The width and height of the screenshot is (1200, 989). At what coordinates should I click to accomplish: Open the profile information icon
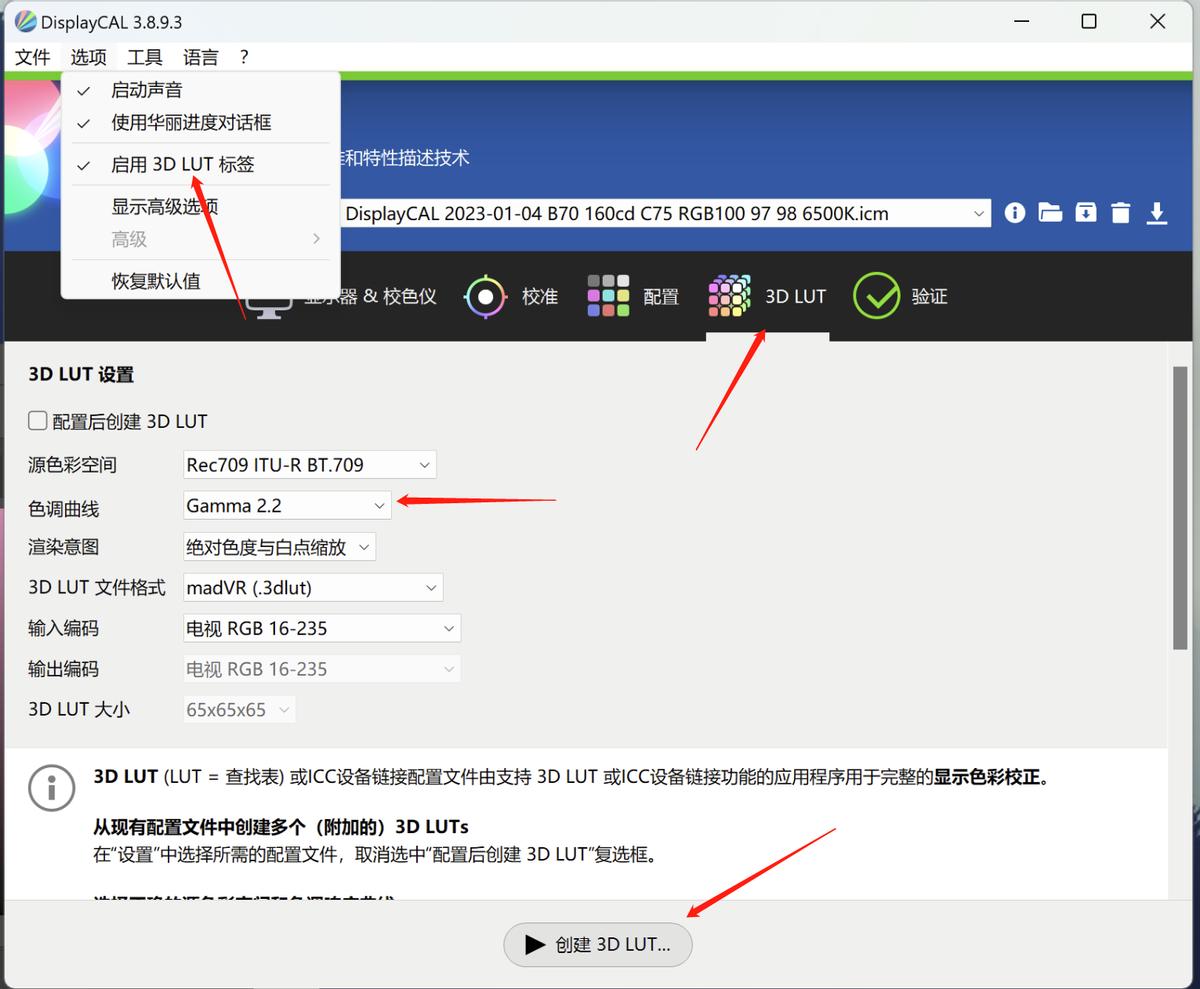pyautogui.click(x=1014, y=212)
